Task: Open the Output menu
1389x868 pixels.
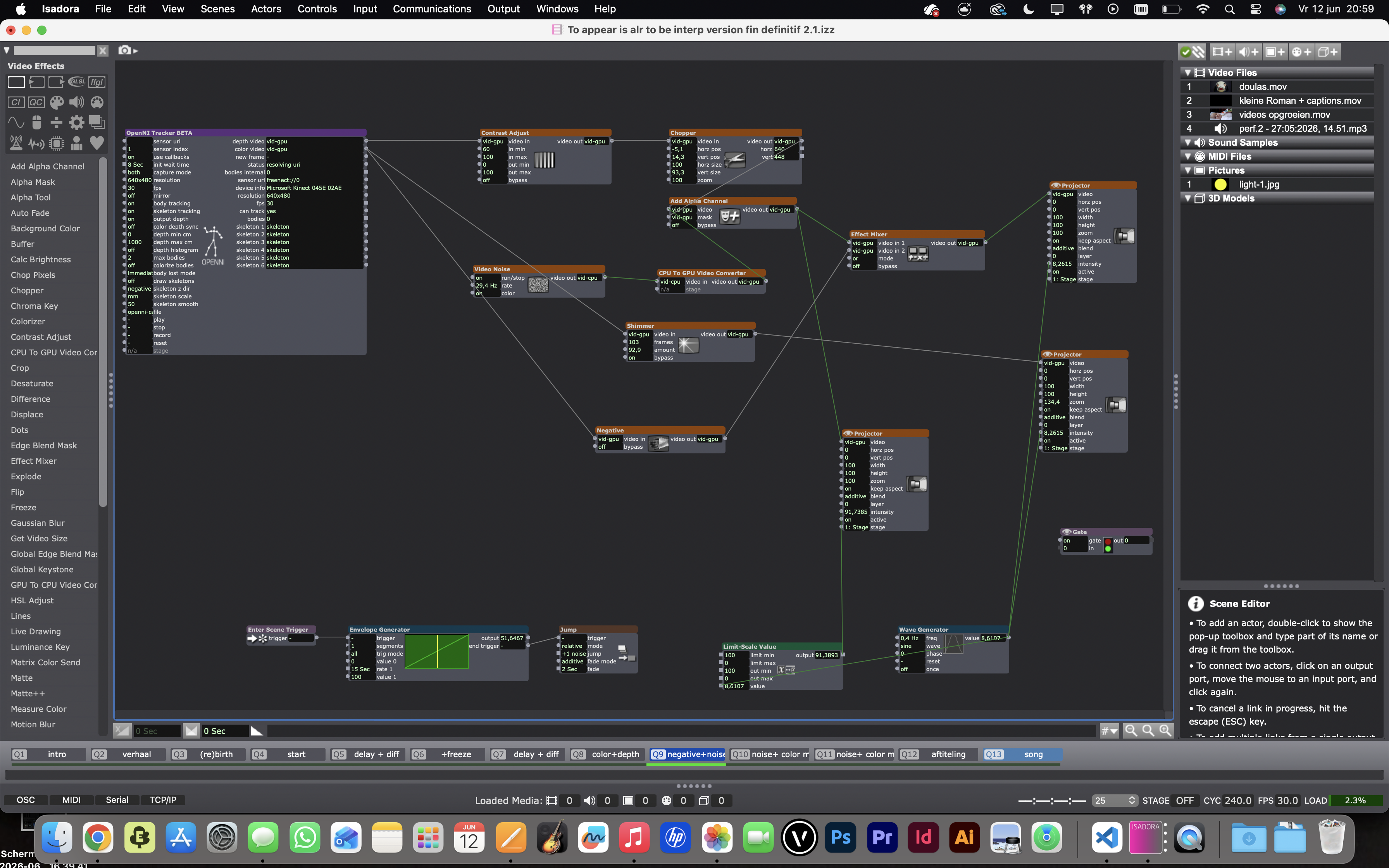Action: tap(503, 9)
